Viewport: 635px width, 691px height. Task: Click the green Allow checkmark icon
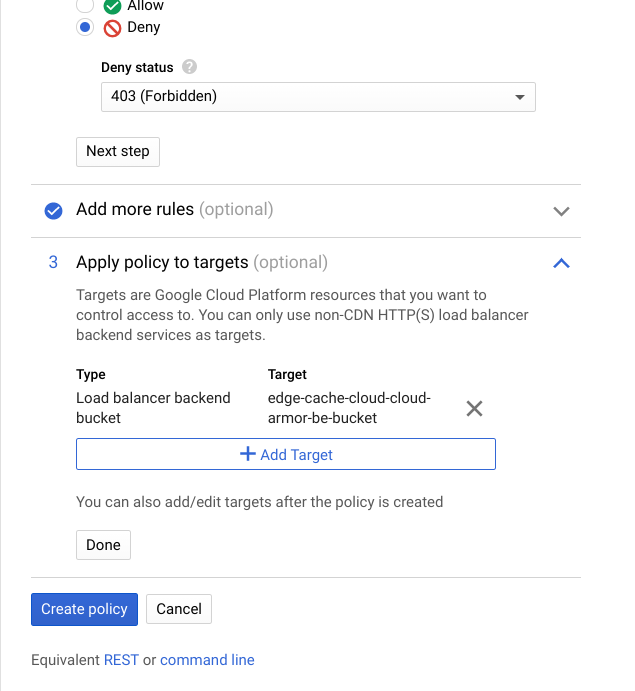(112, 6)
